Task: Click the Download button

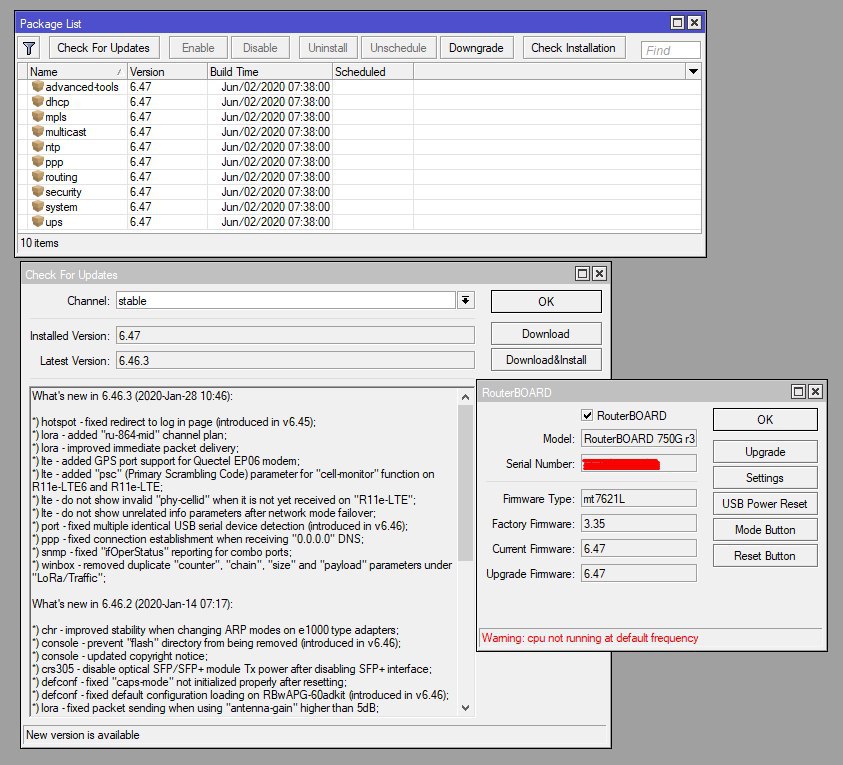Action: click(546, 334)
